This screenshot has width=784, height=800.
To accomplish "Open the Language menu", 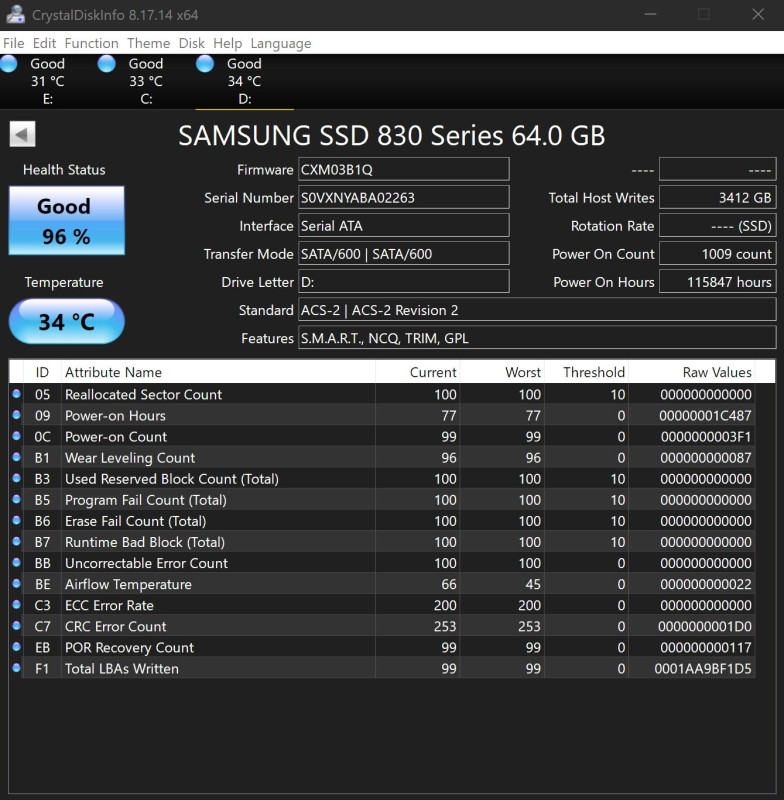I will pyautogui.click(x=281, y=43).
